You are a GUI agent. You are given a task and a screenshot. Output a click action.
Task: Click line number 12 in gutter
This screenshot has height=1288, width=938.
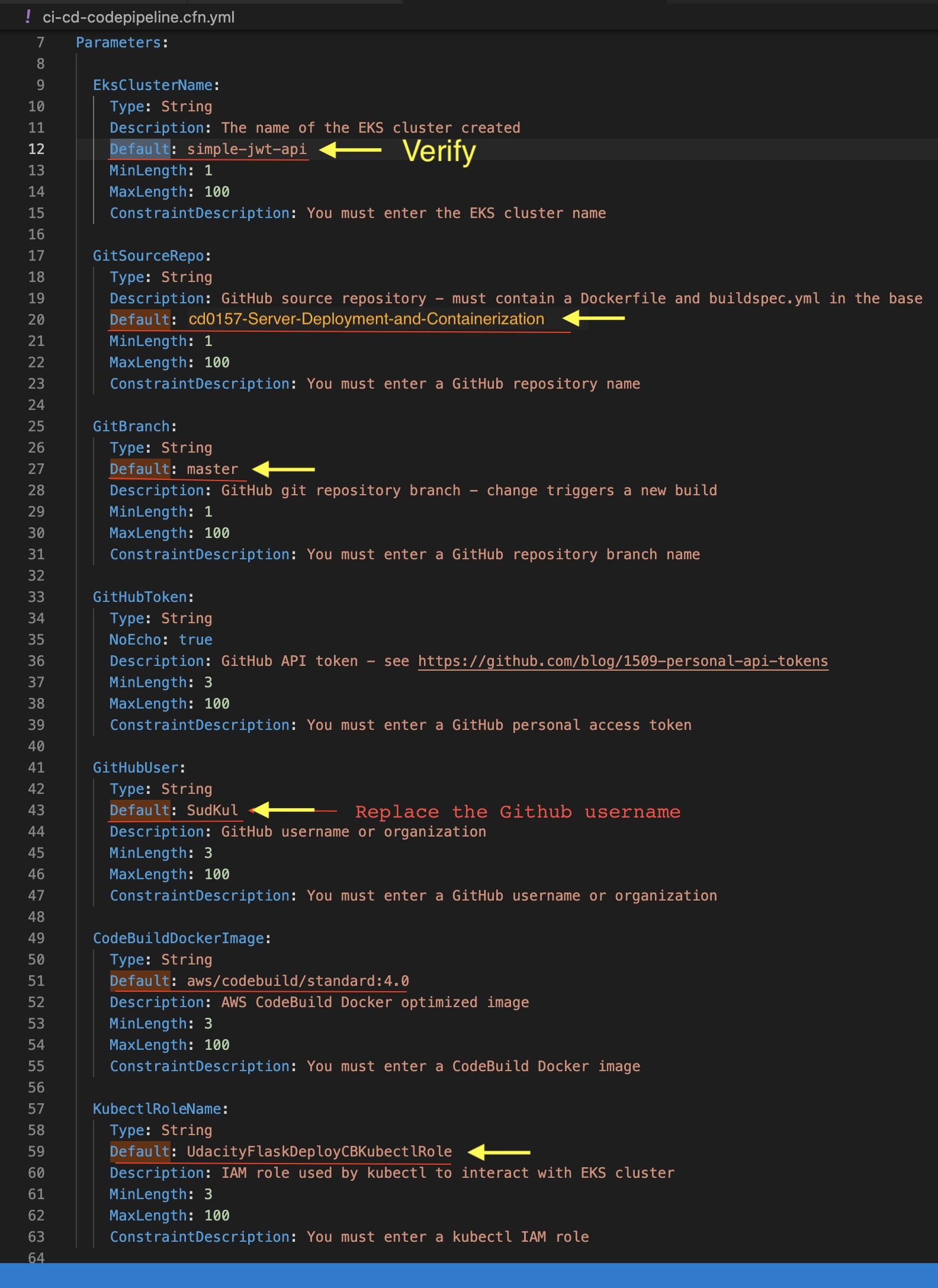pos(36,149)
